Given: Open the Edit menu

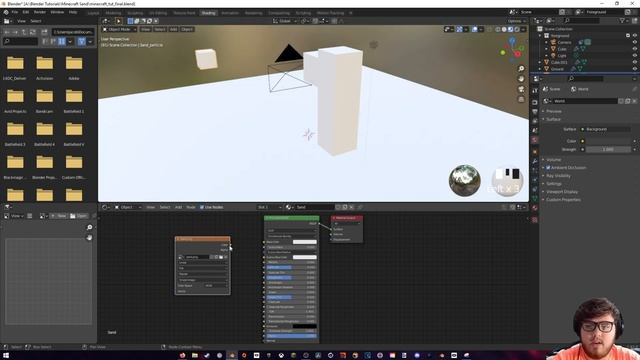Looking at the screenshot, I should [x=26, y=12].
